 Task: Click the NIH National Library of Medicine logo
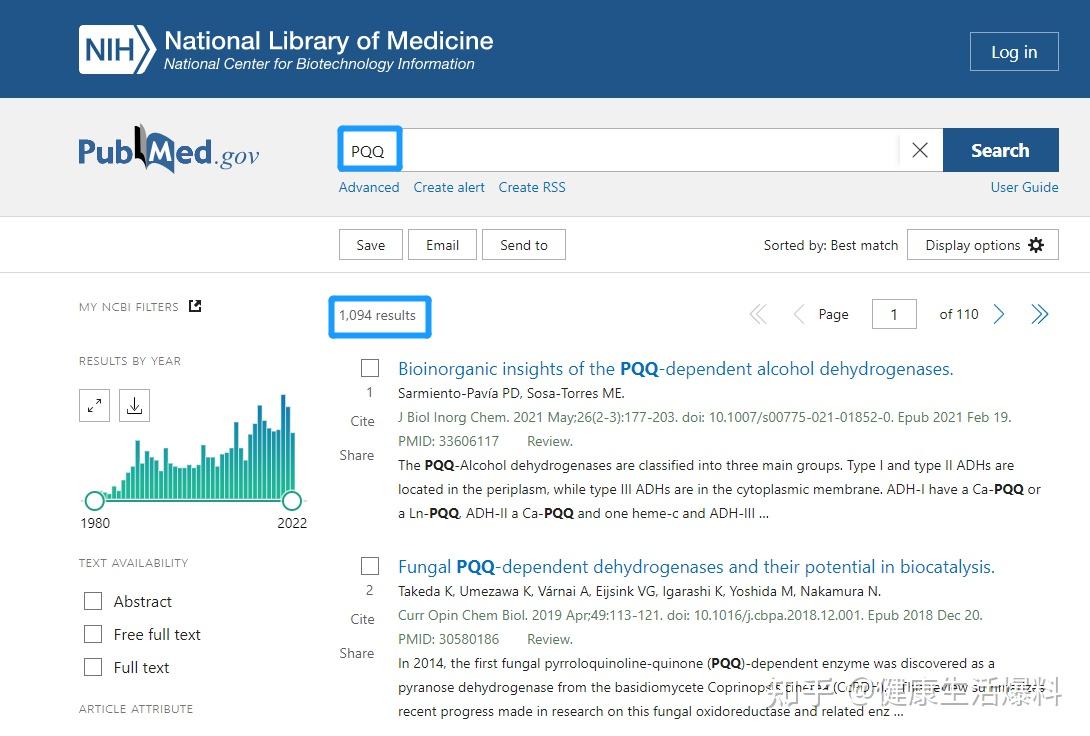click(286, 50)
